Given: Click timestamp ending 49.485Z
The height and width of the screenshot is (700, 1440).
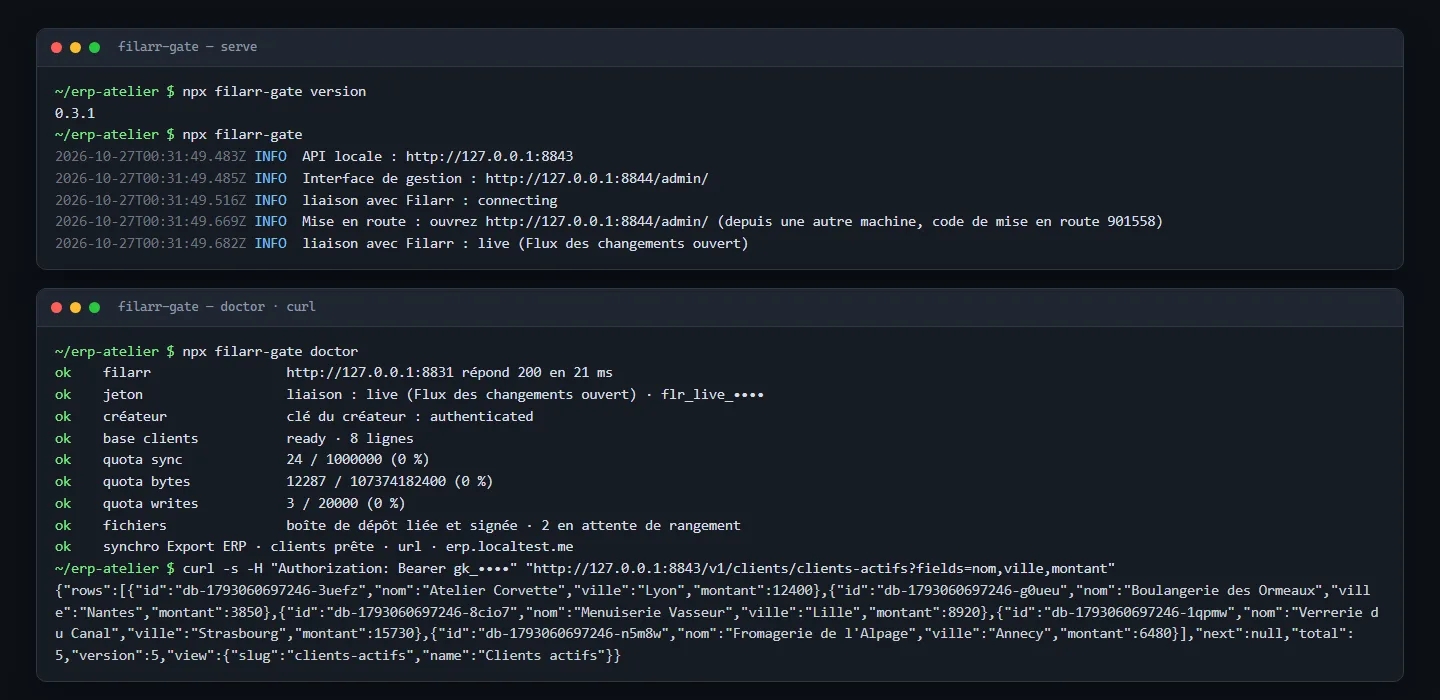Looking at the screenshot, I should tap(150, 178).
